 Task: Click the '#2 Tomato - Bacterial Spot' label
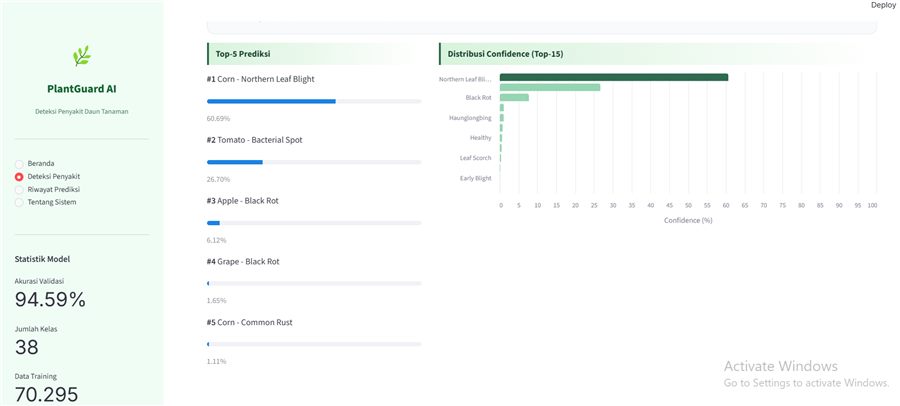pyautogui.click(x=254, y=140)
